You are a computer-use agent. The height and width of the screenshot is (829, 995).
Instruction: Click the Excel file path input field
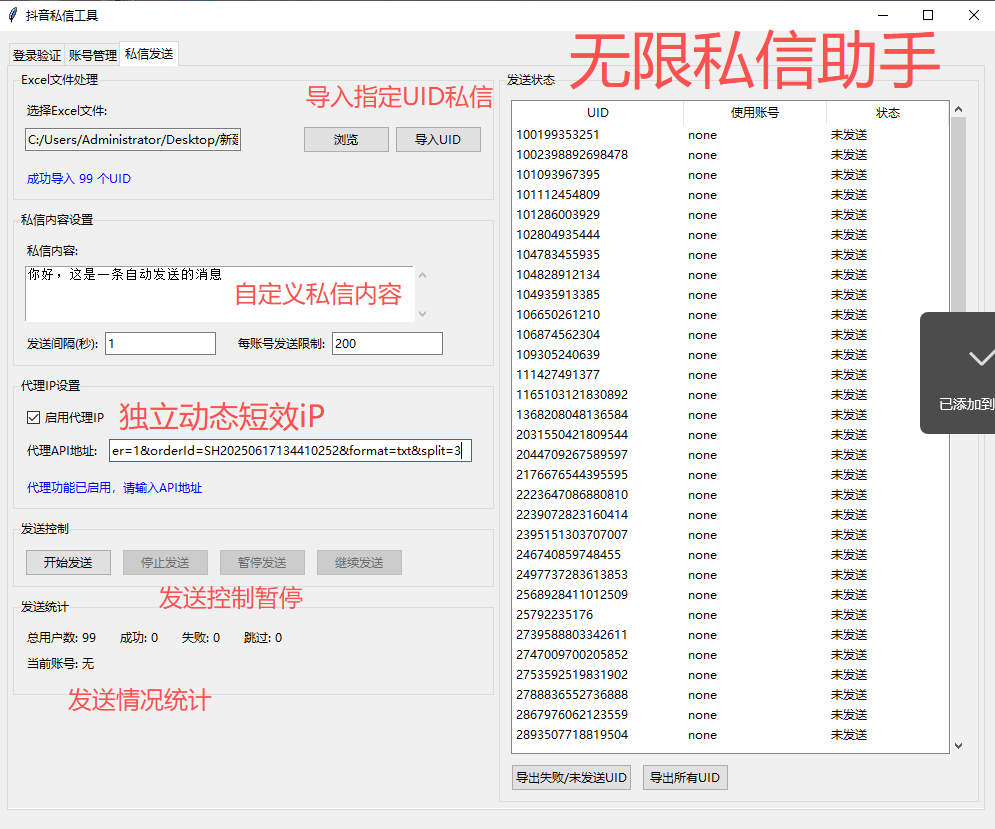pos(132,139)
